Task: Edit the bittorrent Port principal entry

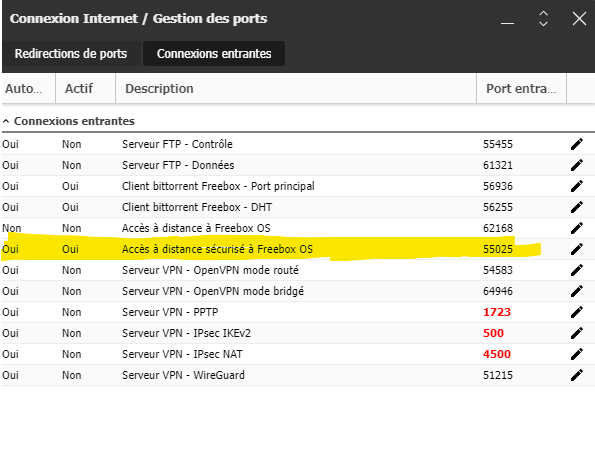Action: click(576, 186)
